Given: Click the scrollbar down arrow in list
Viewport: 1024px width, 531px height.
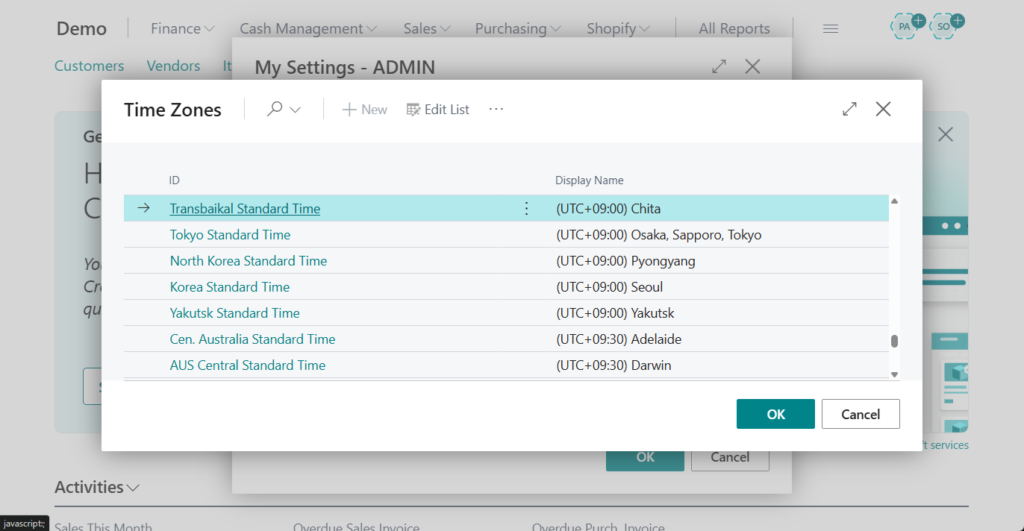Looking at the screenshot, I should pos(894,374).
